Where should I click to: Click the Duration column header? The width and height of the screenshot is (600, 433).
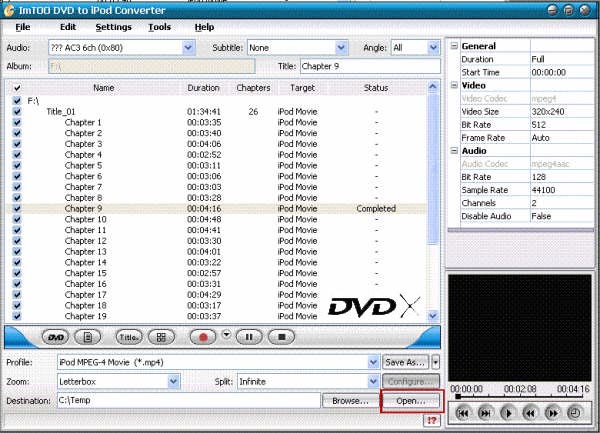203,88
